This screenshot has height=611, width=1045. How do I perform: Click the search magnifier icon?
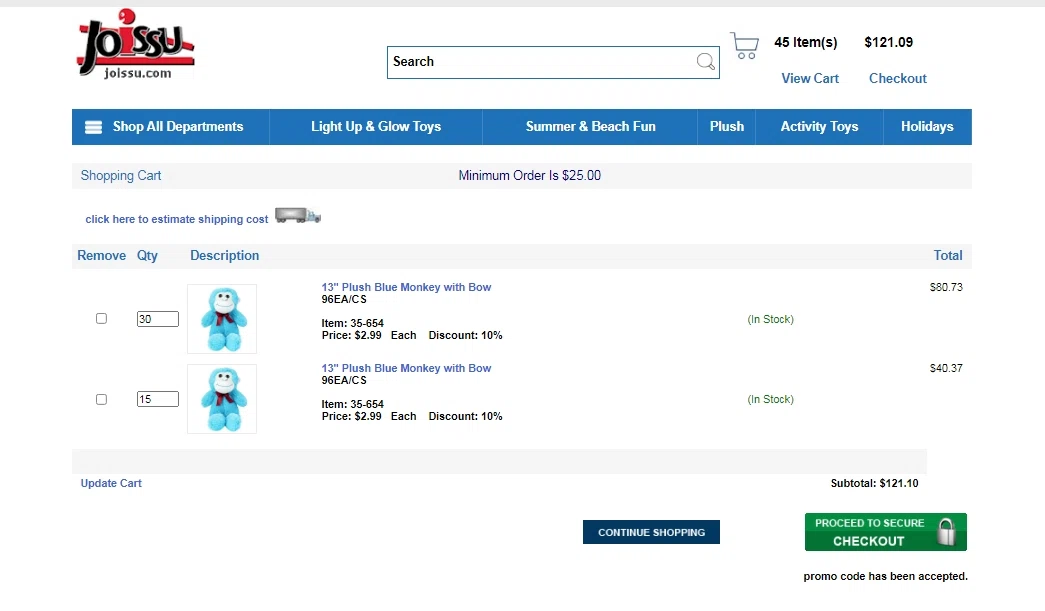[706, 62]
